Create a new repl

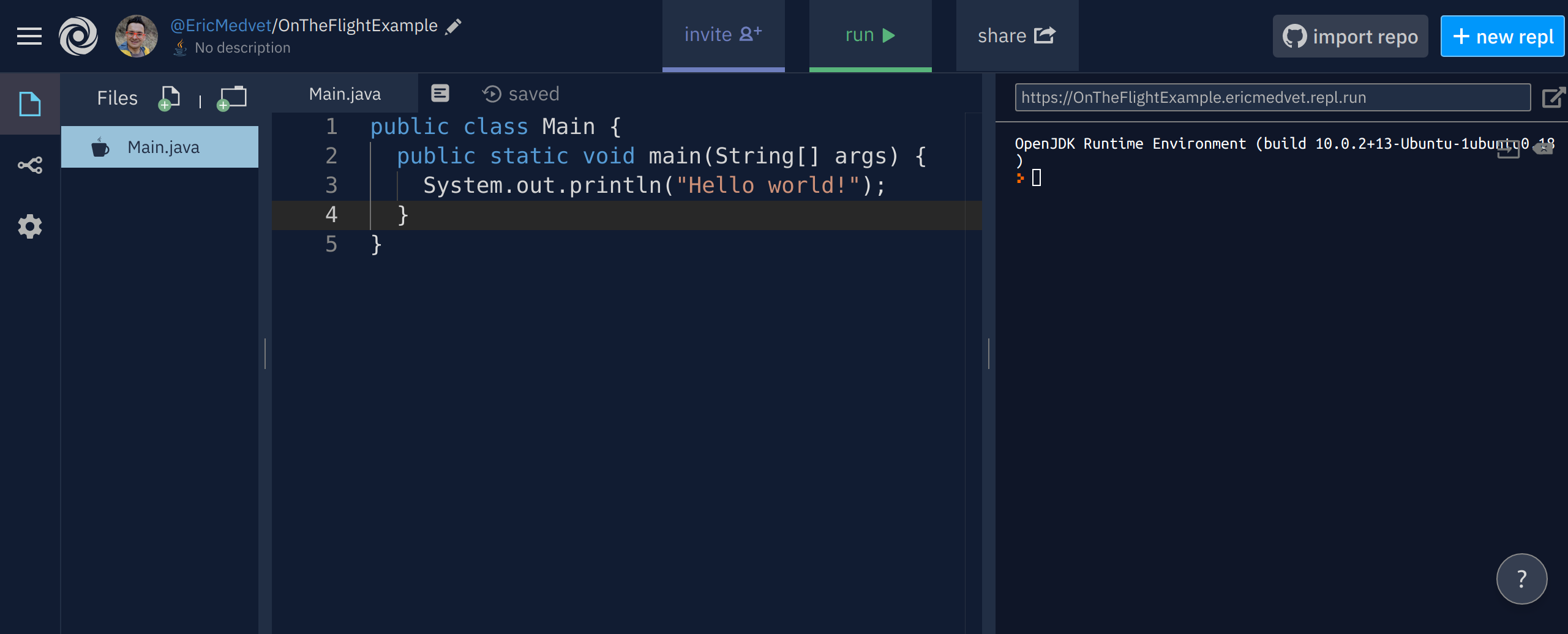[x=1502, y=35]
